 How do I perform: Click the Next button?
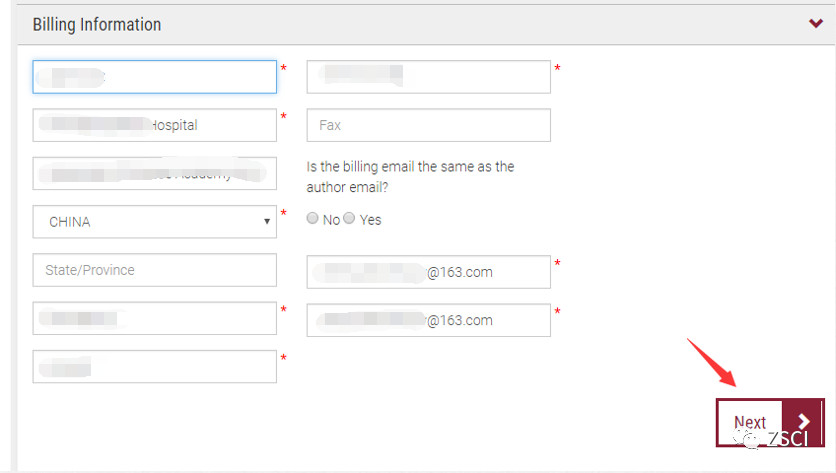pos(750,422)
